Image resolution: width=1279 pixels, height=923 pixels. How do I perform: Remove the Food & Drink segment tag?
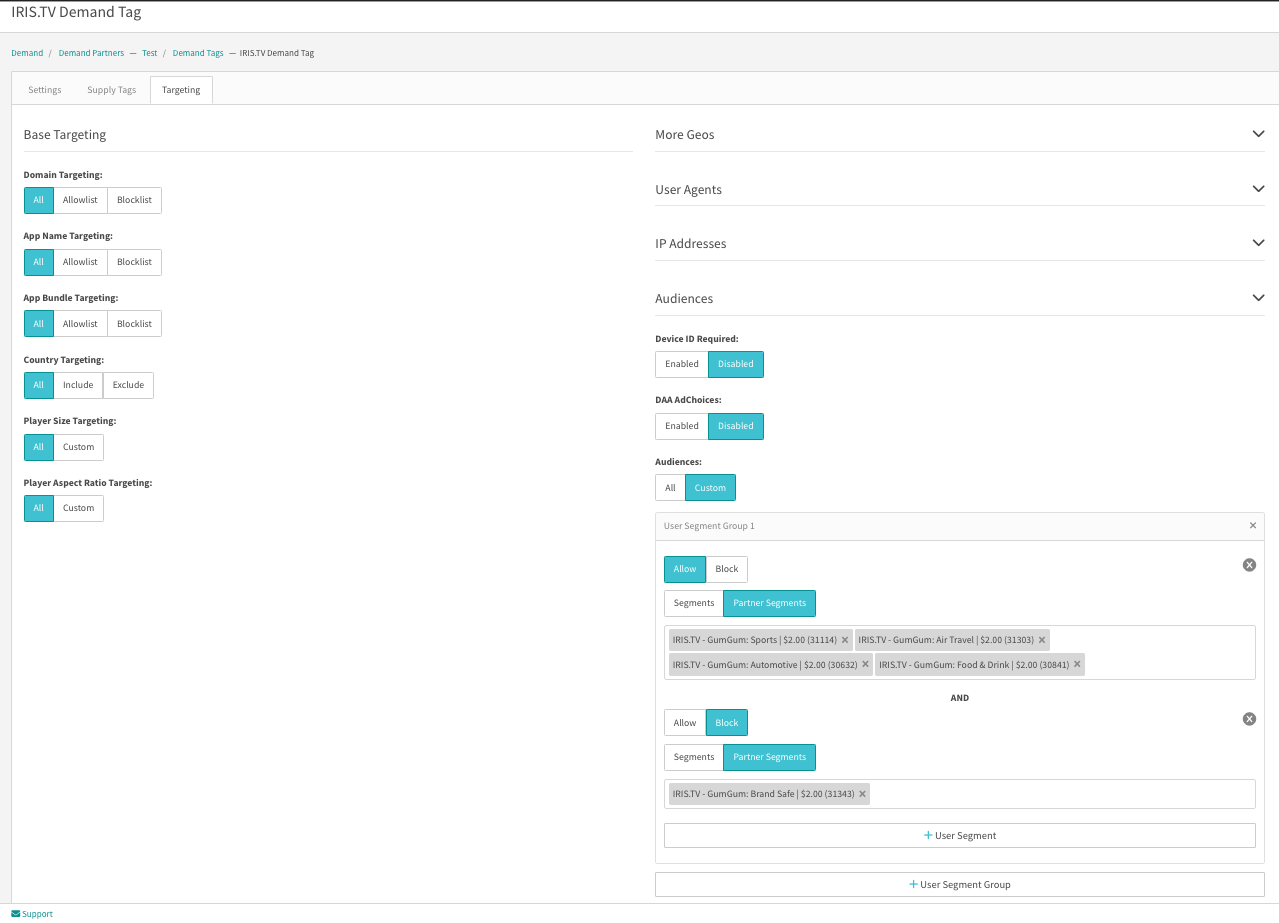[1077, 664]
